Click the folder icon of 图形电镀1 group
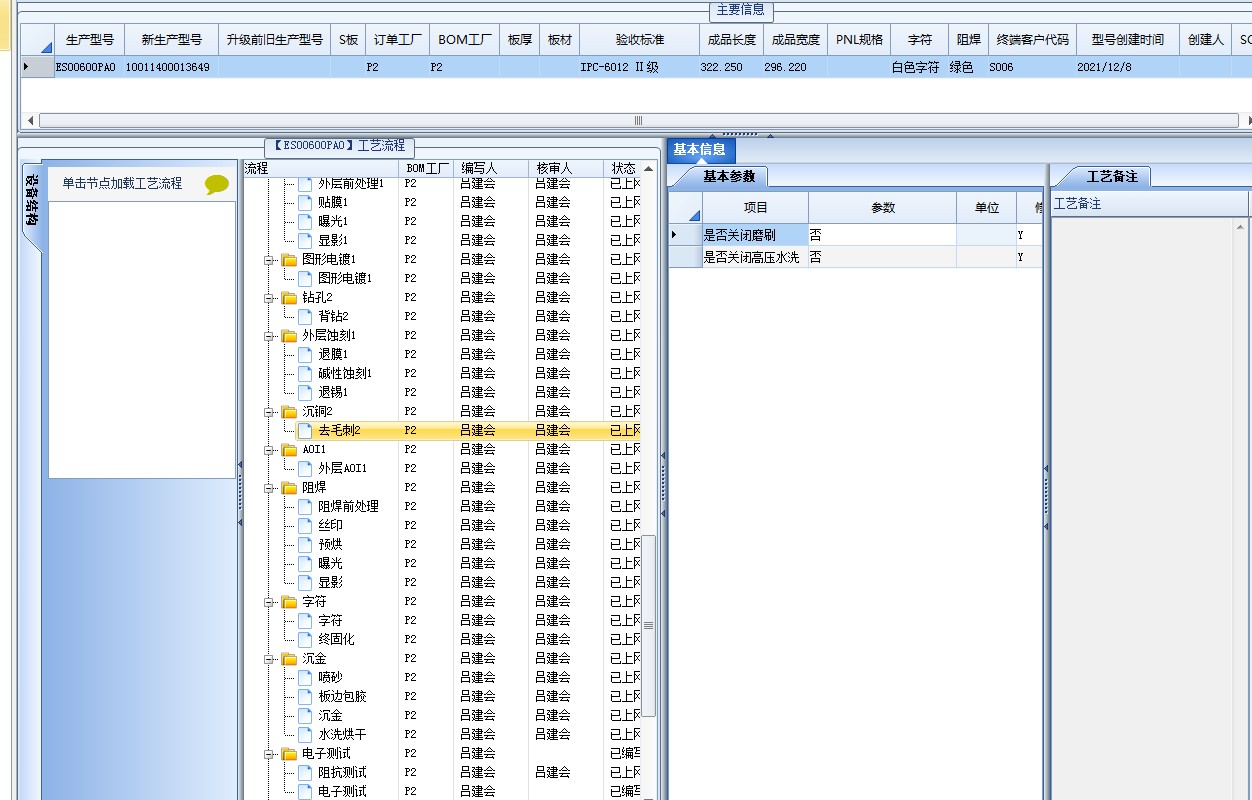1252x800 pixels. pyautogui.click(x=289, y=260)
